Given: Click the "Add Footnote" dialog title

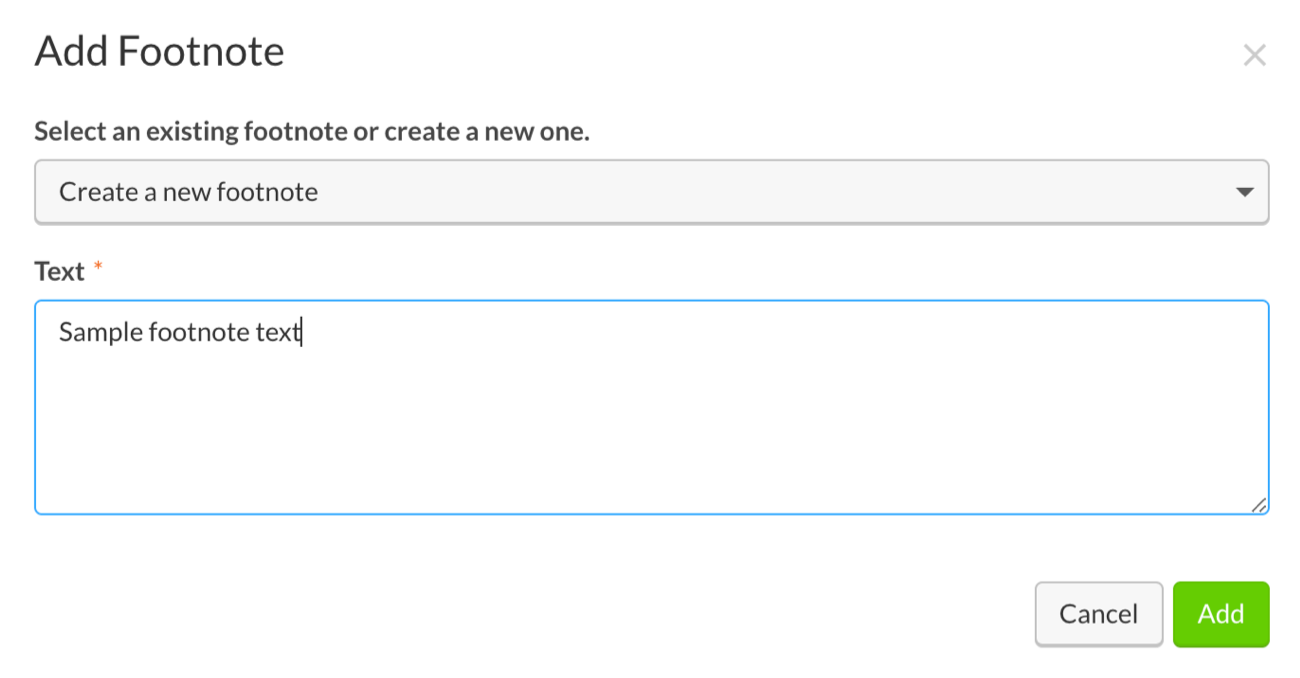Looking at the screenshot, I should pyautogui.click(x=159, y=51).
